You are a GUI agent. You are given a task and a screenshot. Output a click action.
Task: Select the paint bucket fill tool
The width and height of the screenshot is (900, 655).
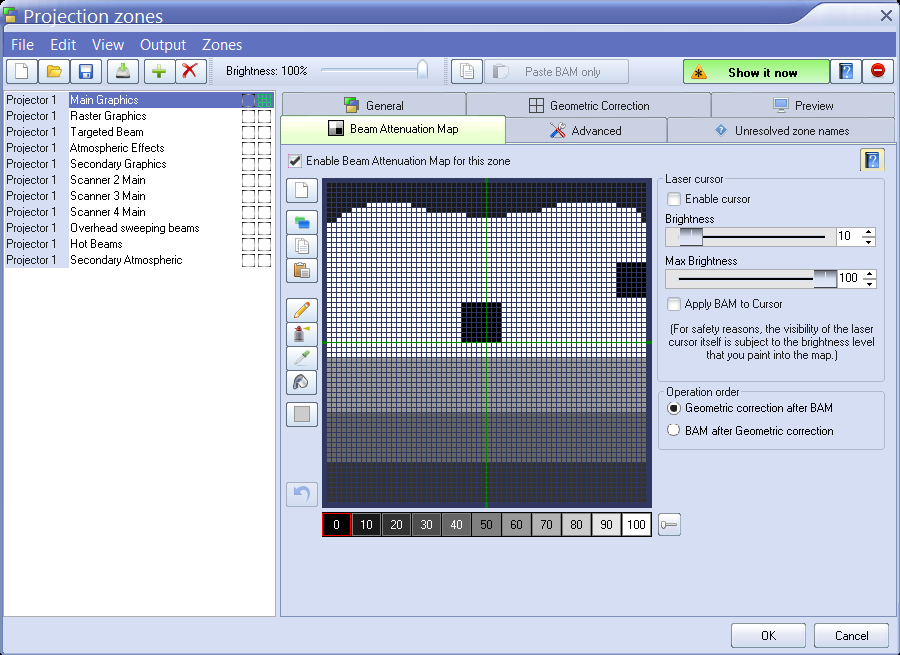(x=302, y=382)
